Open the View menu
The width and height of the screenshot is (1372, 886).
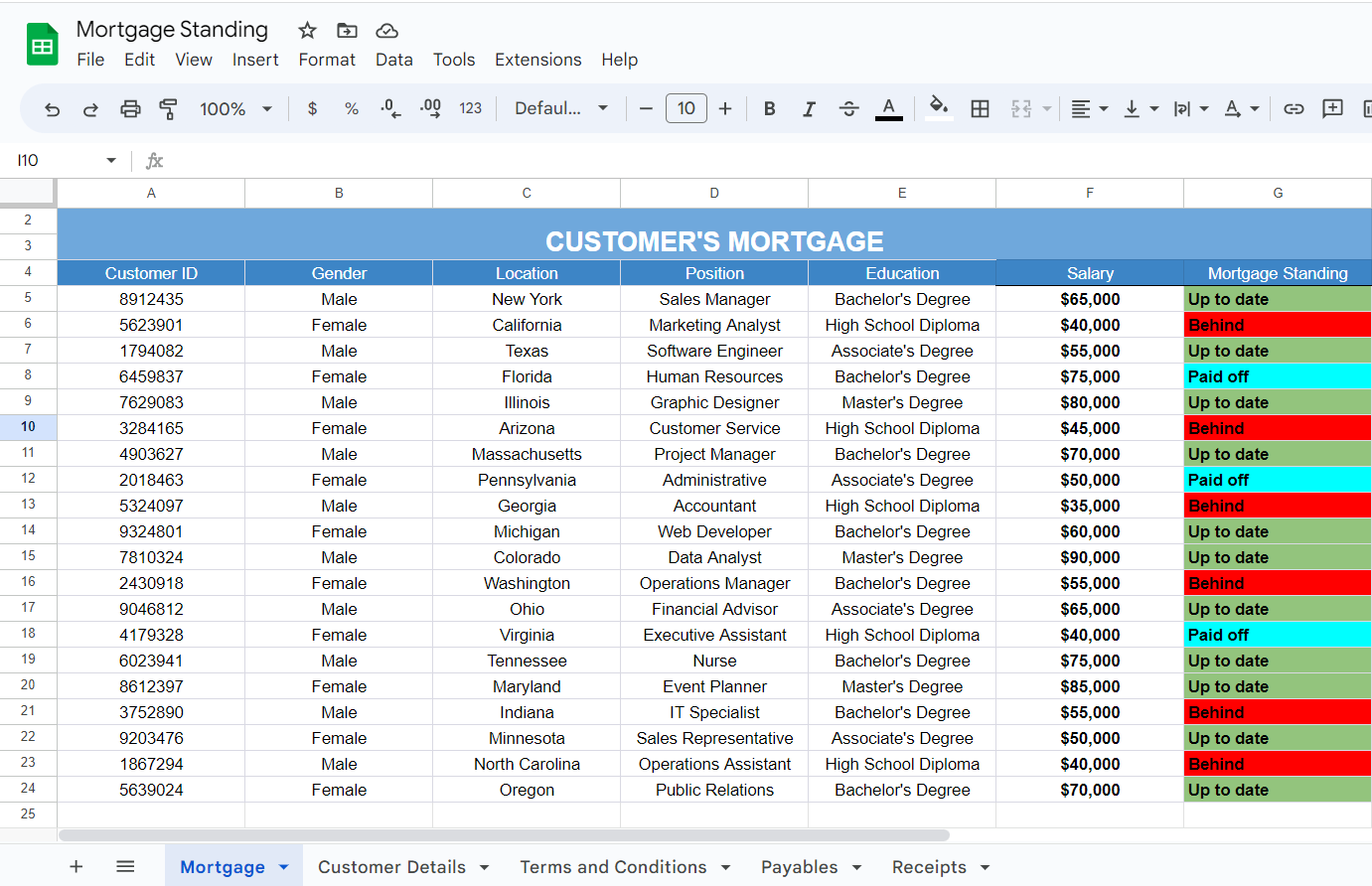pos(194,60)
